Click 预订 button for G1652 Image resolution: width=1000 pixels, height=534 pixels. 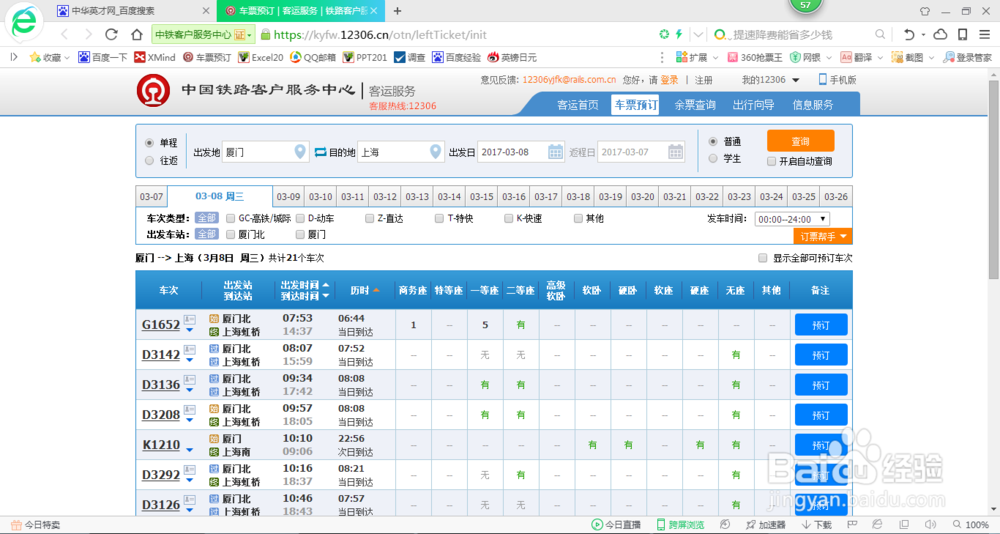click(821, 325)
